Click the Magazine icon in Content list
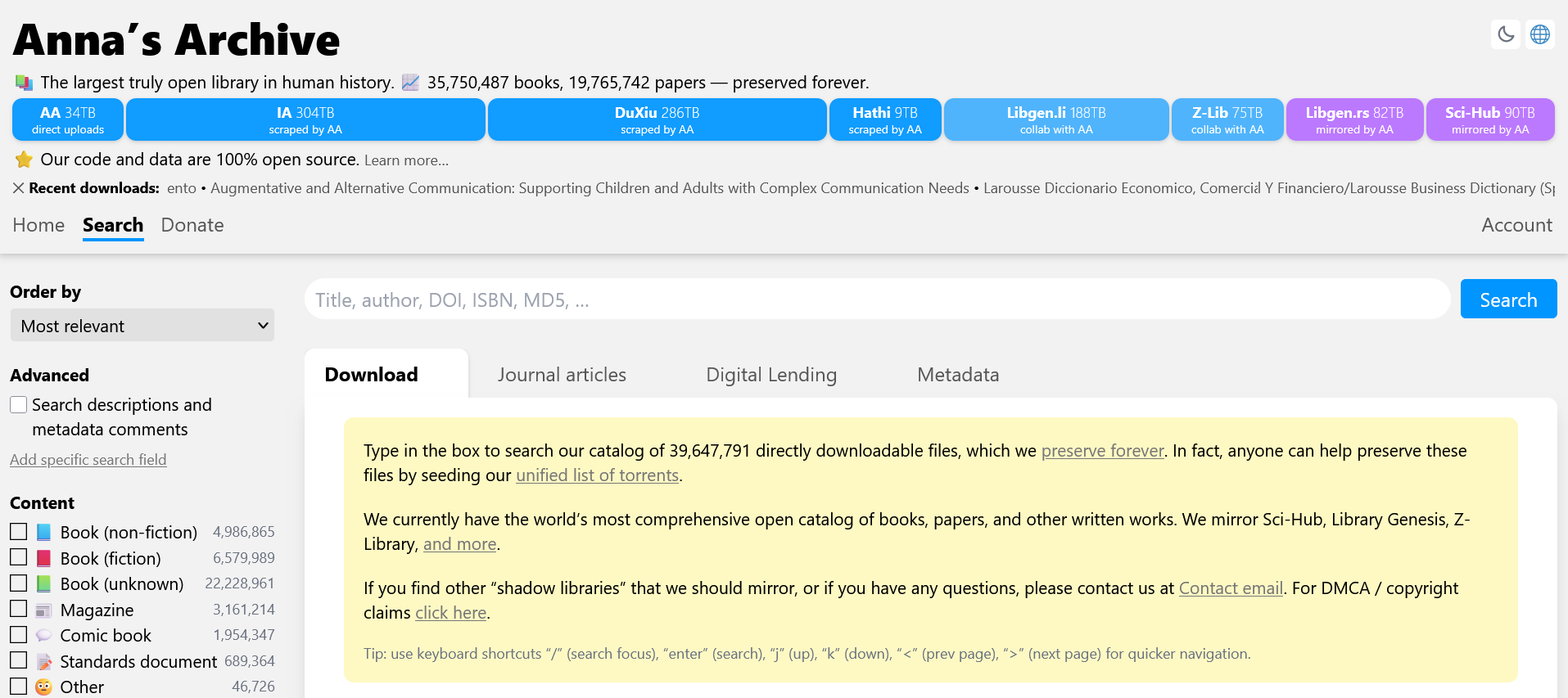 (x=44, y=610)
